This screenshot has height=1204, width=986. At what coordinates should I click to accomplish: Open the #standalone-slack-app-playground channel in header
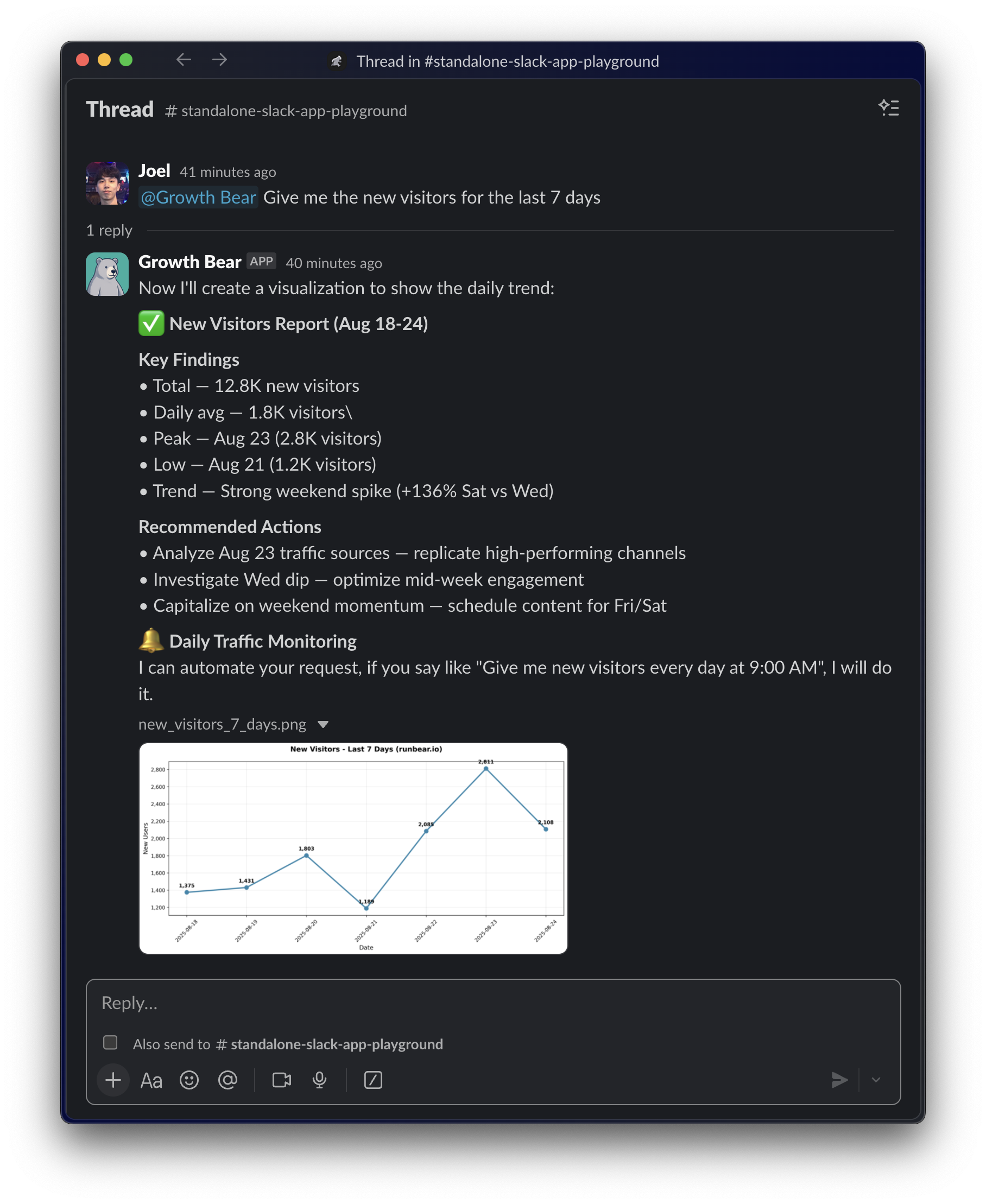(x=286, y=111)
